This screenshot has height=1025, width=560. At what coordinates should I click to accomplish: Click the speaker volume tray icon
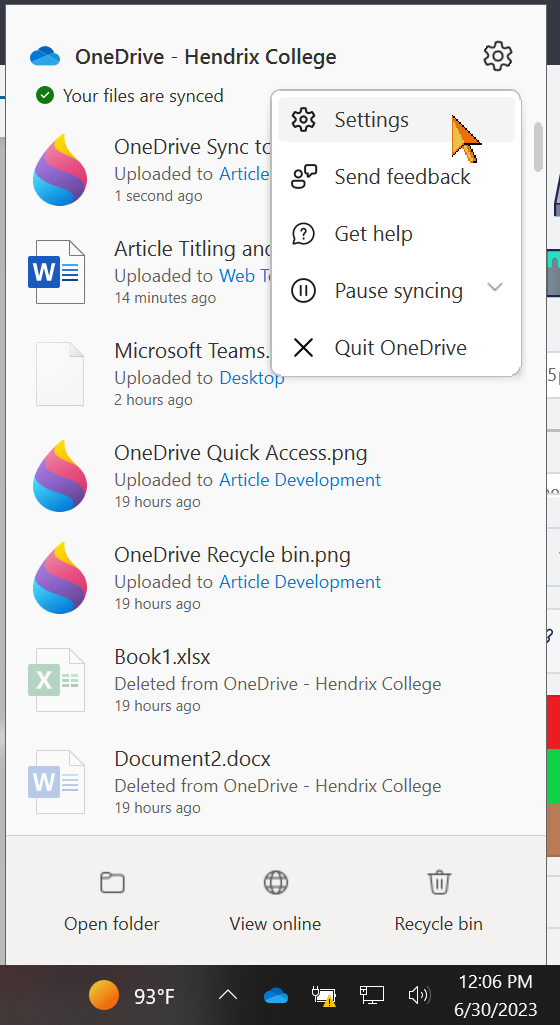pos(419,996)
